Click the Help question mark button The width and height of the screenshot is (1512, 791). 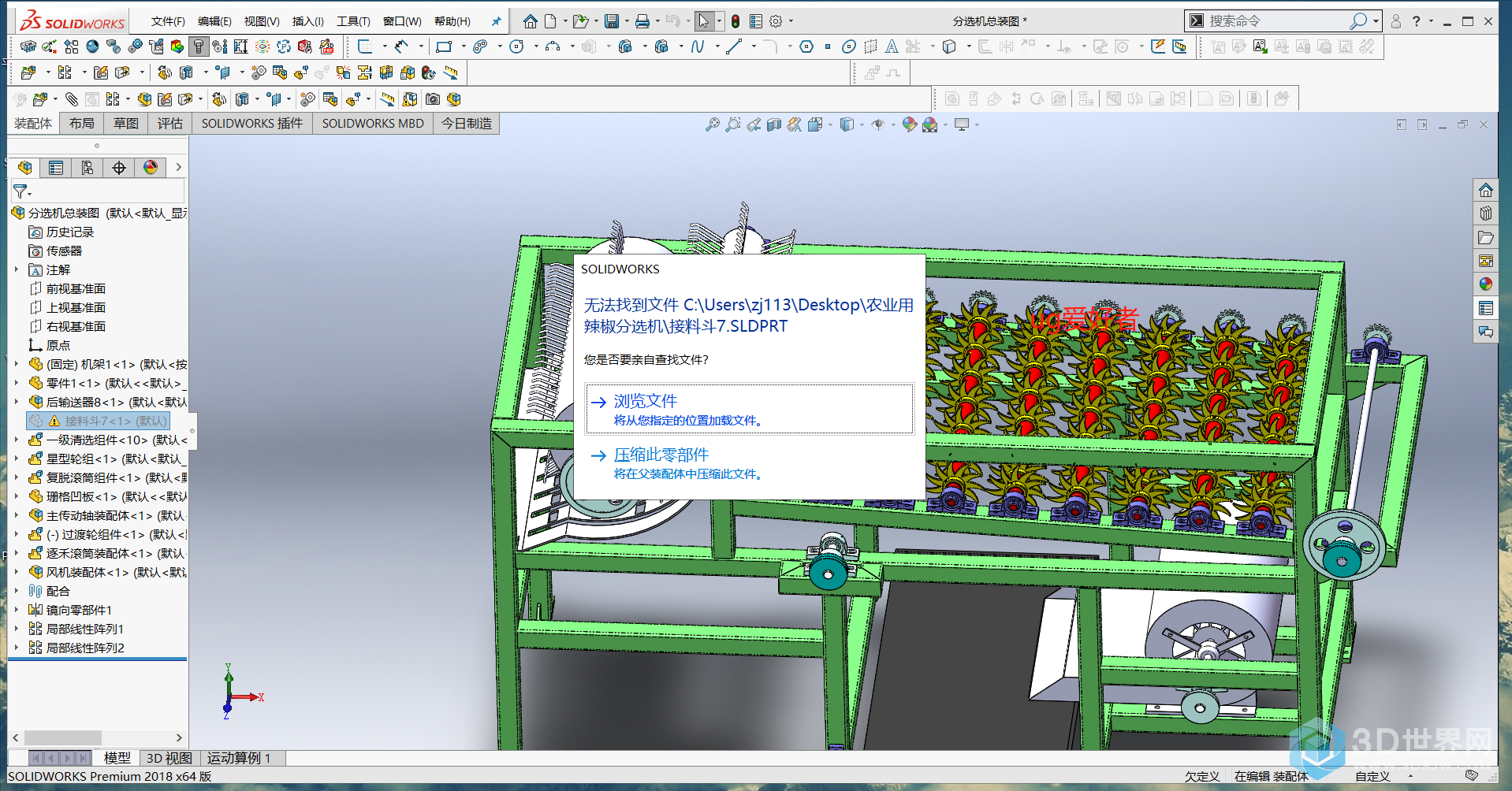1417,21
